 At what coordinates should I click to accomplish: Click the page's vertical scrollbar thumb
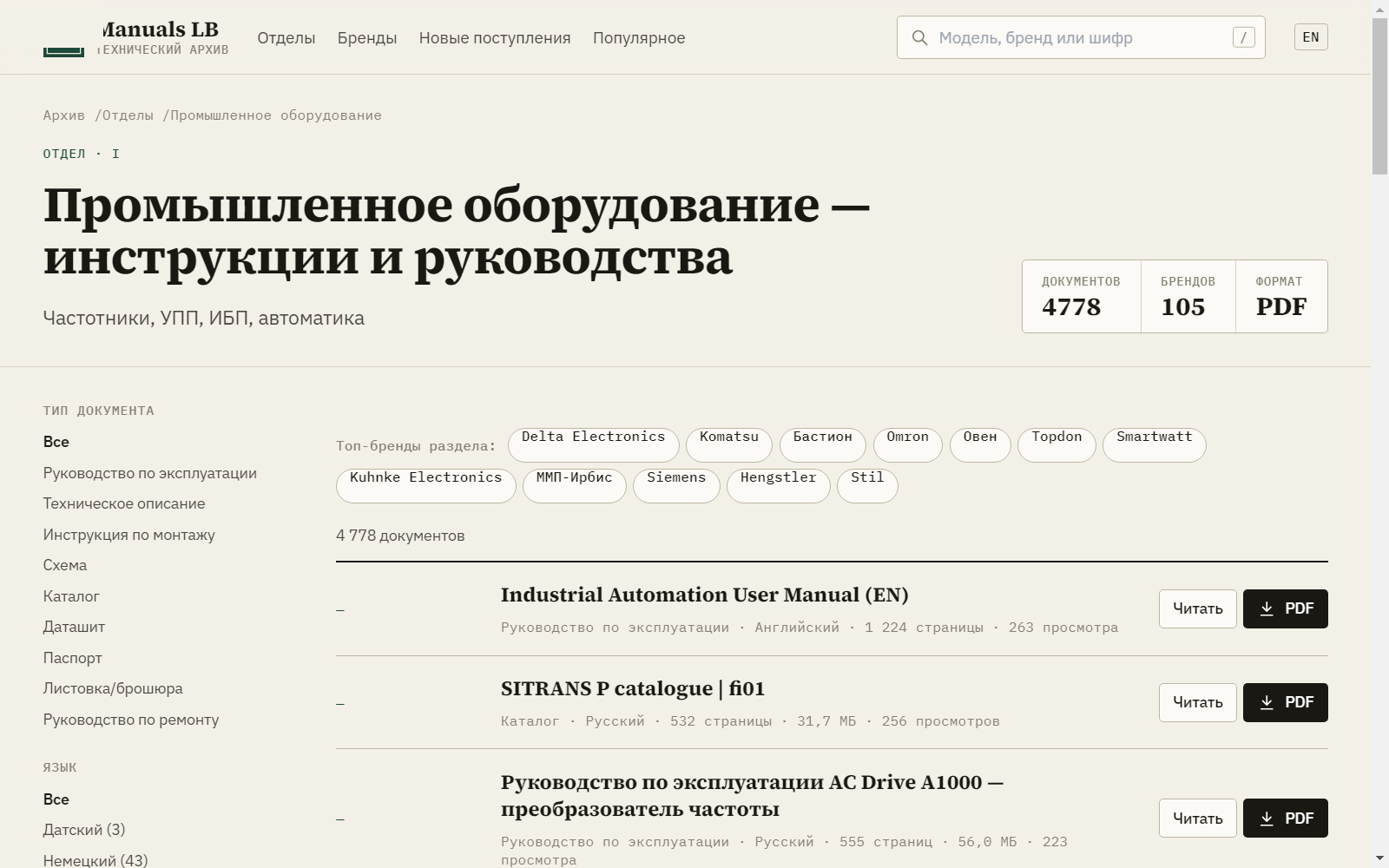1380,95
